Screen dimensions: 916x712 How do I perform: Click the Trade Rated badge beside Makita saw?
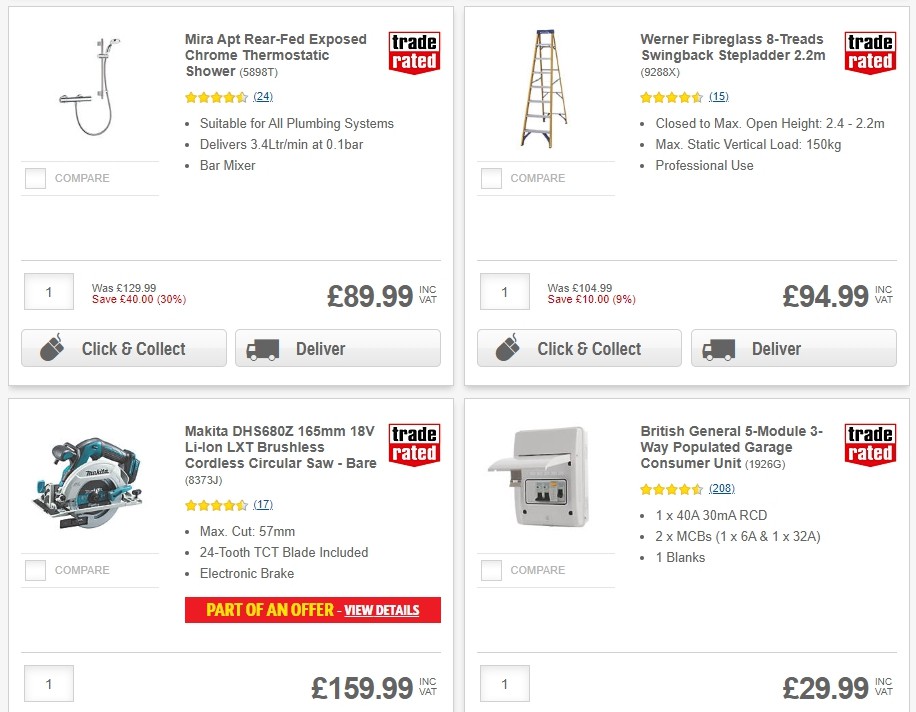414,443
